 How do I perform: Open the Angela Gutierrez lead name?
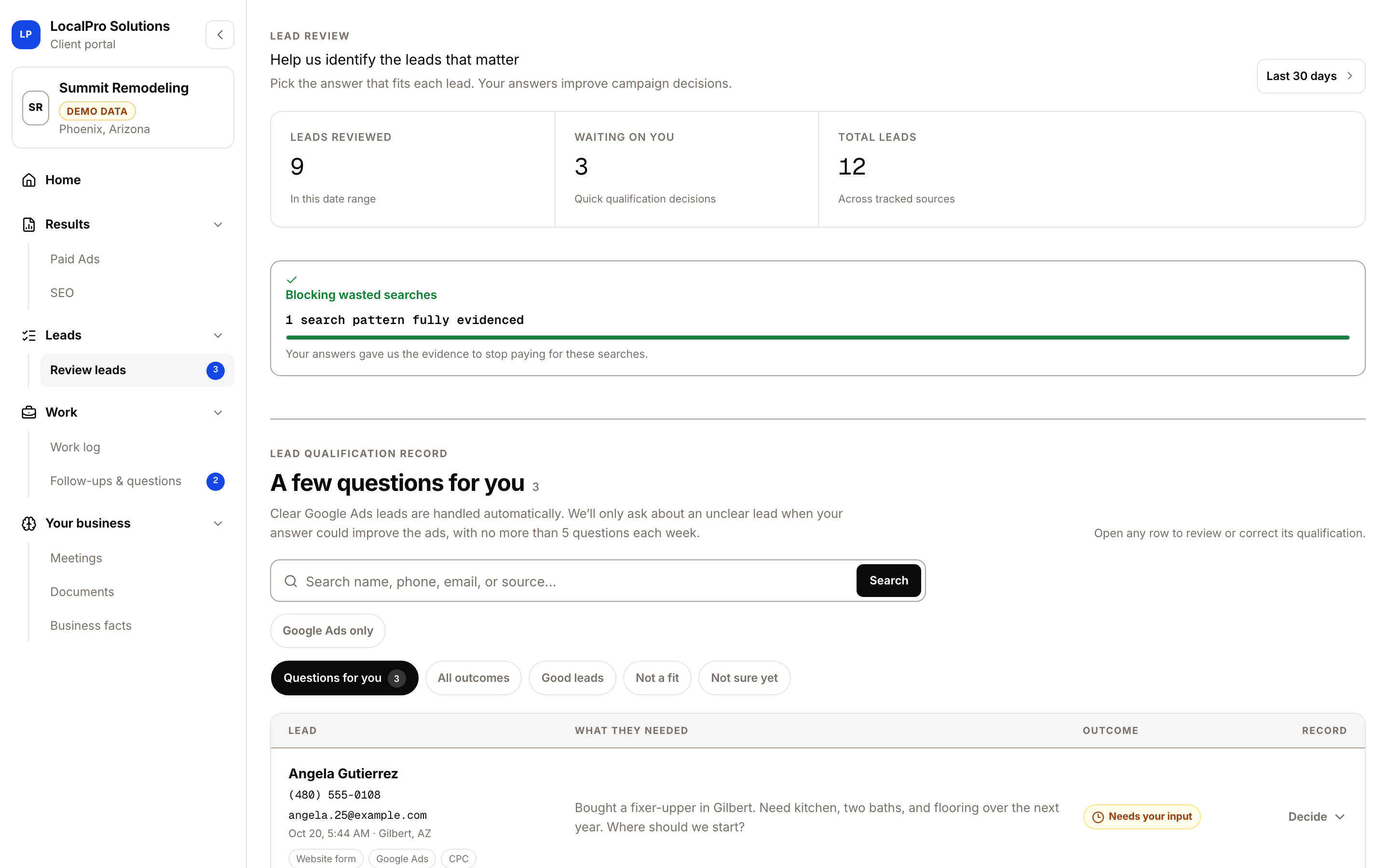[343, 773]
